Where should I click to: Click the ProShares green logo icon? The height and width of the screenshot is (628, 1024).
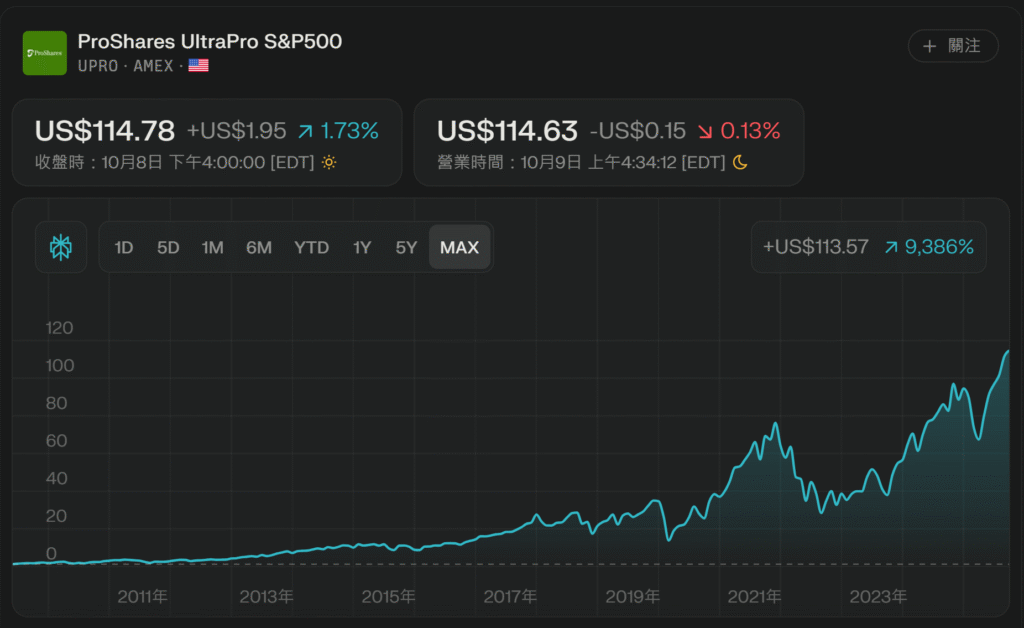(44, 53)
